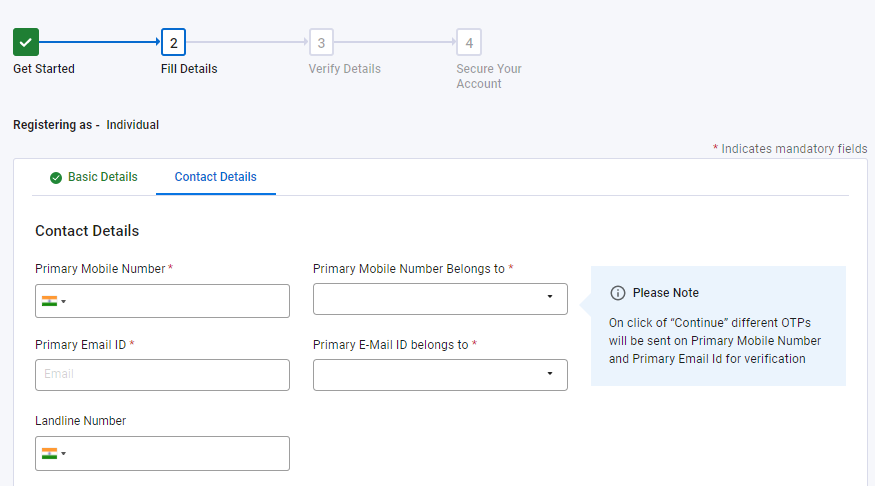The width and height of the screenshot is (875, 486).
Task: Focus the Primary Mobile Number input field
Action: (x=178, y=301)
